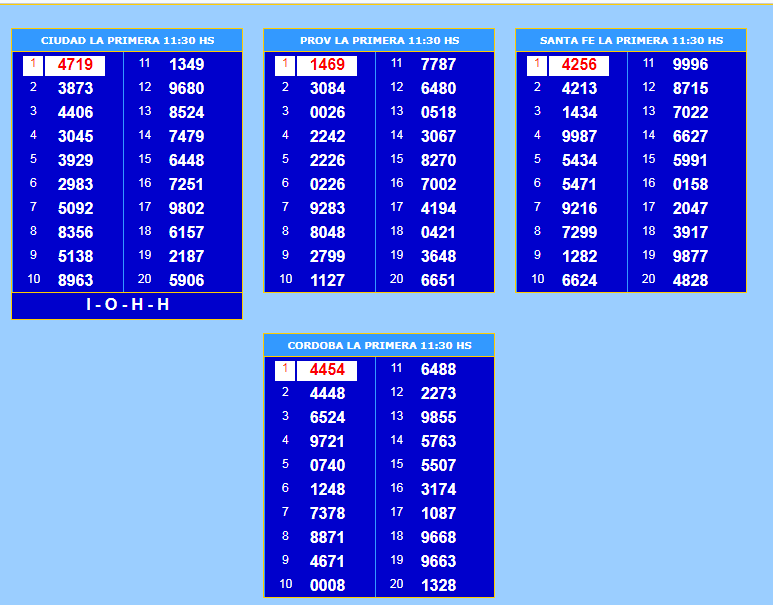
Task: Select the PROV LA PRIMERA 11:30 HS header
Action: pos(379,41)
